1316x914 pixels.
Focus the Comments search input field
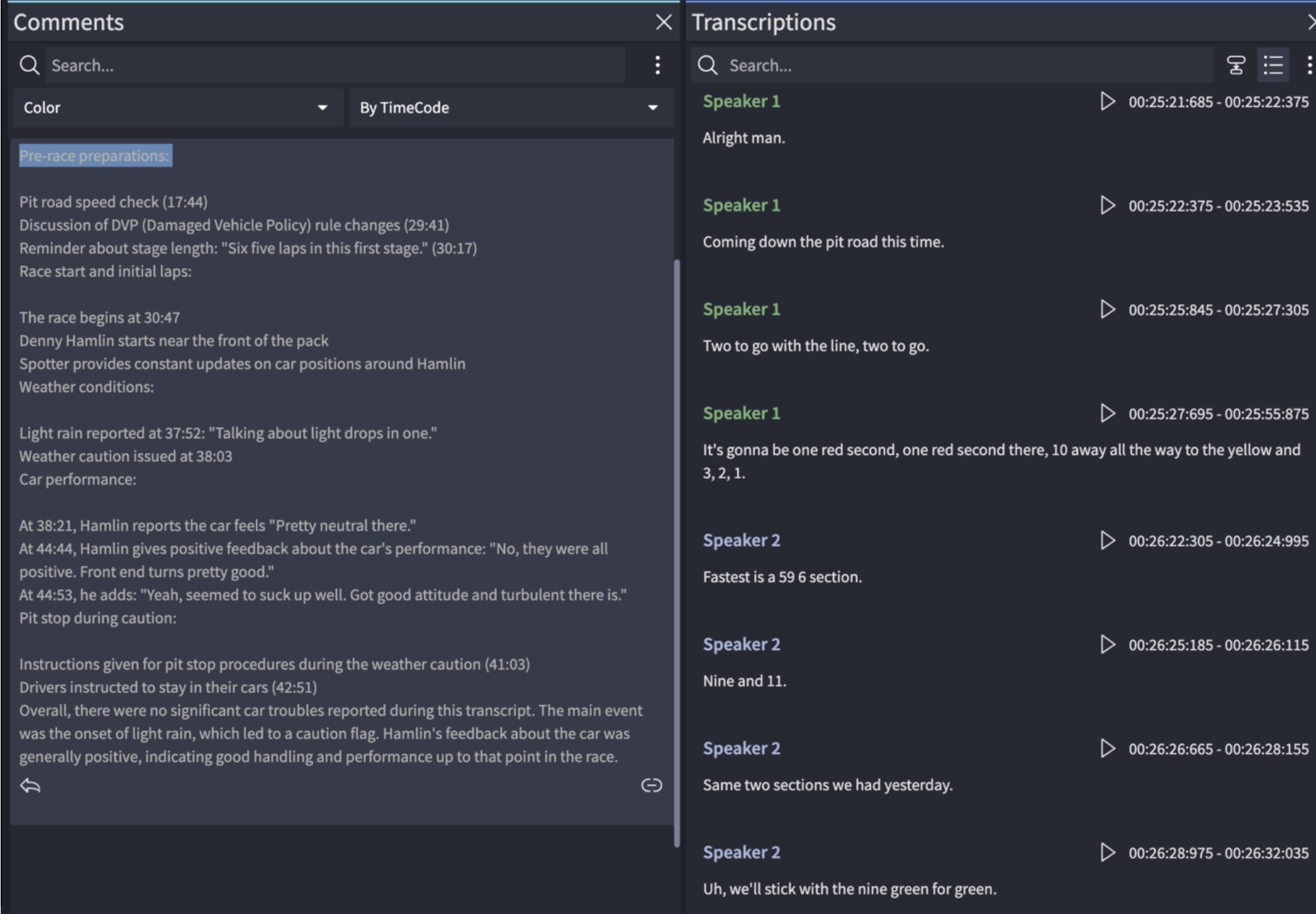(333, 65)
